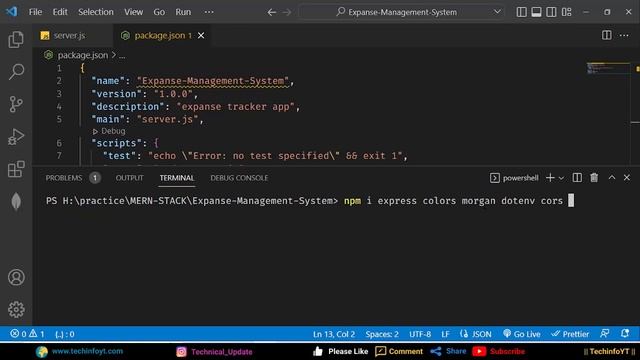Image resolution: width=640 pixels, height=360 pixels.
Task: Open the MongoDB leaf icon view
Action: [x=16, y=201]
